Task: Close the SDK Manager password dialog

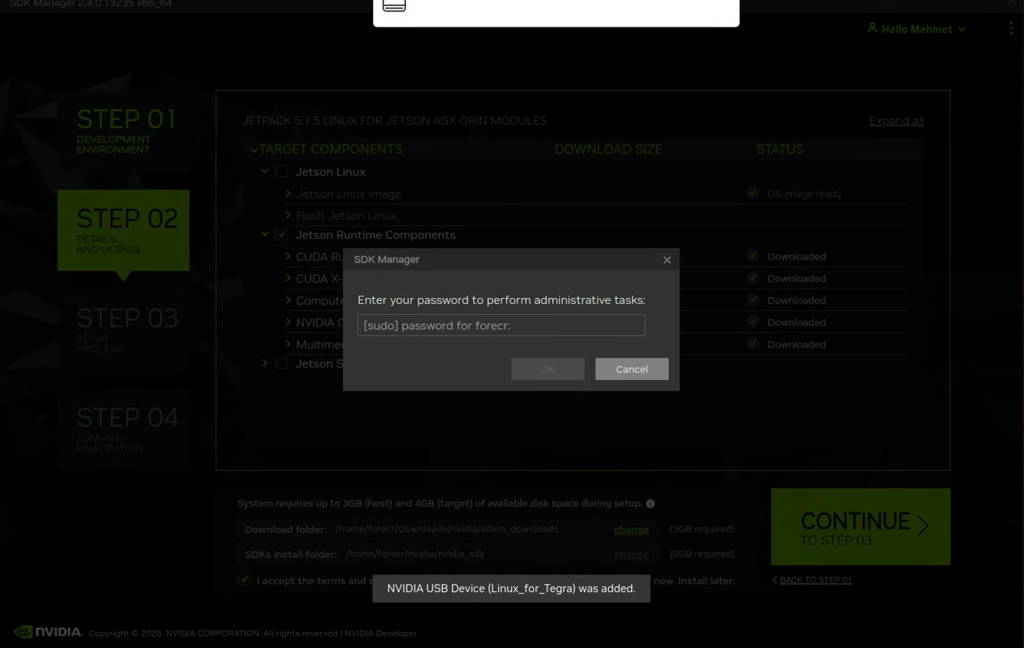Action: [667, 260]
